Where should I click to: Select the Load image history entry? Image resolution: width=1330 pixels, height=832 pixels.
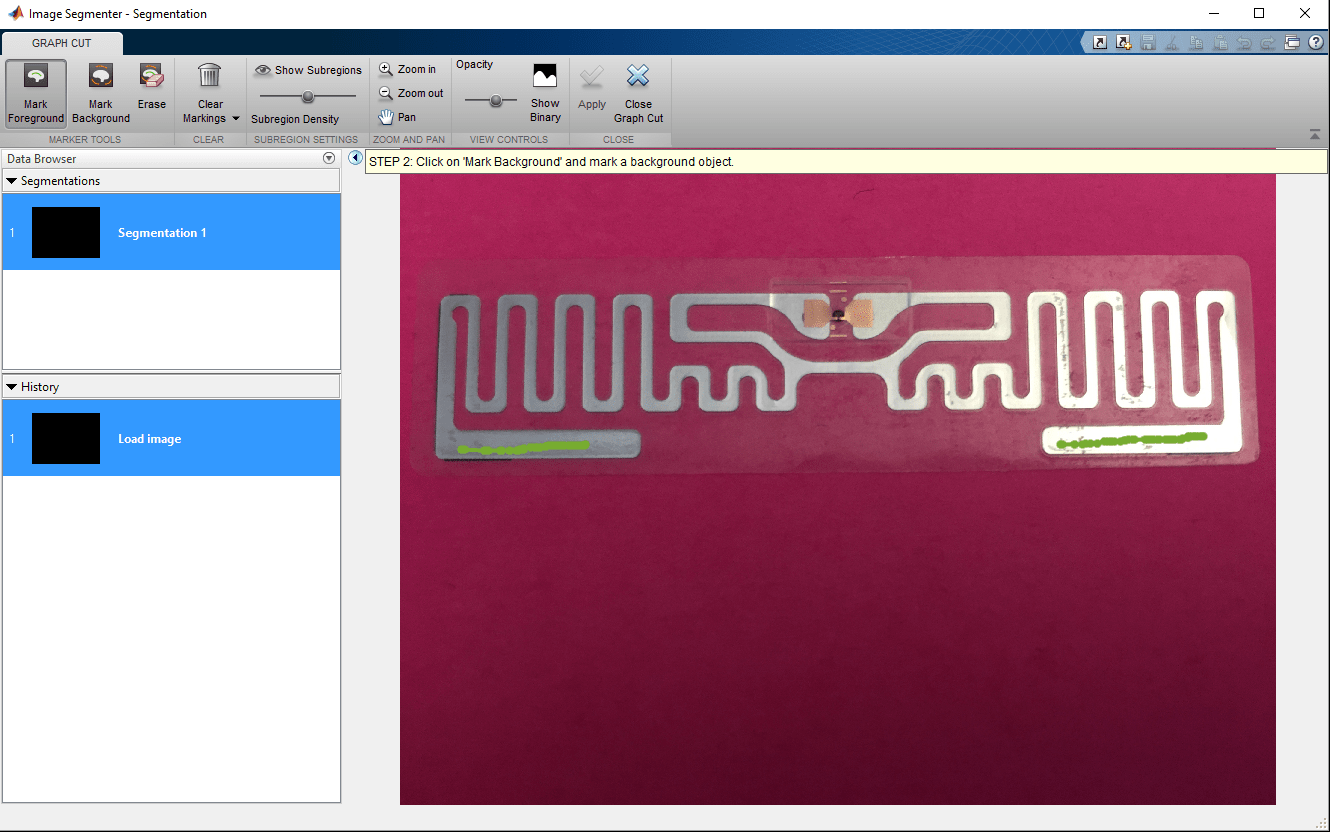[171, 438]
